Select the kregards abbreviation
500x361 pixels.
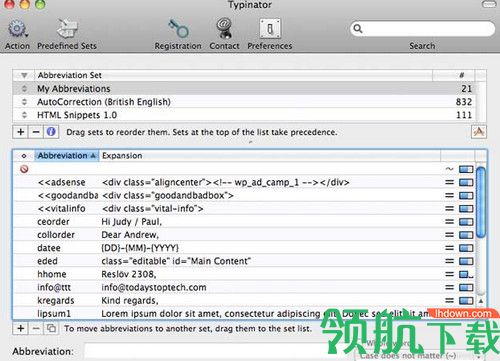[244, 301]
